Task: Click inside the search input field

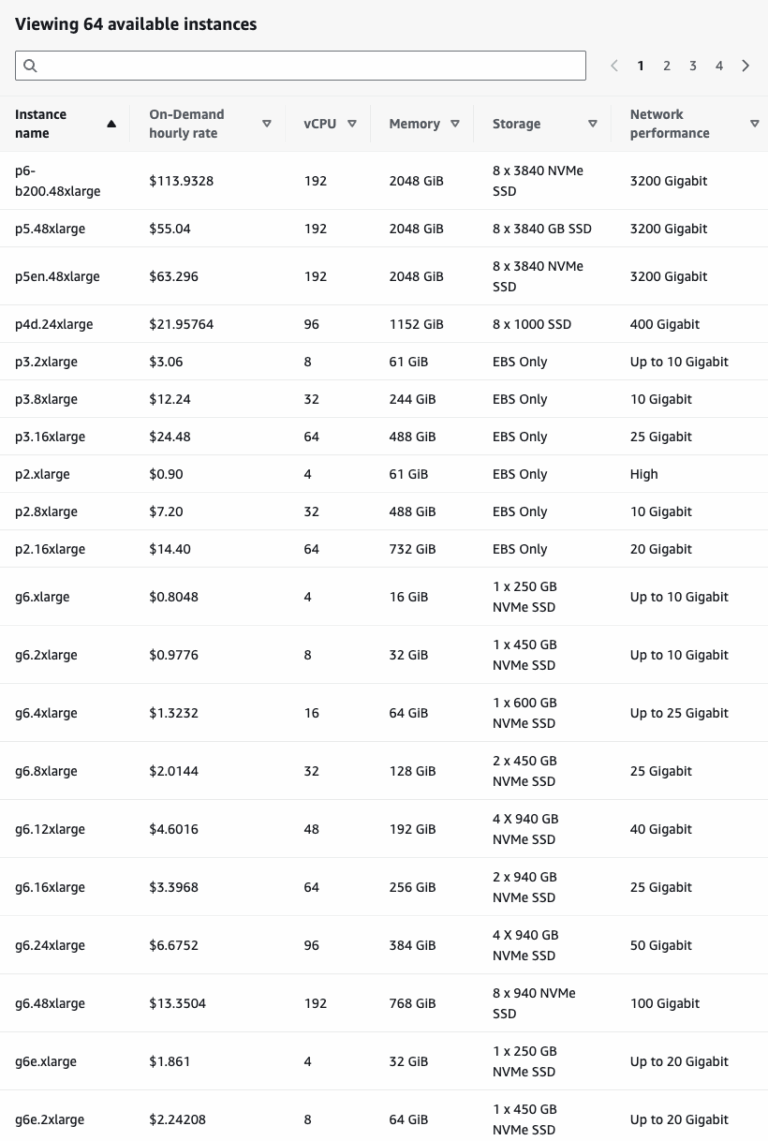Action: [300, 66]
